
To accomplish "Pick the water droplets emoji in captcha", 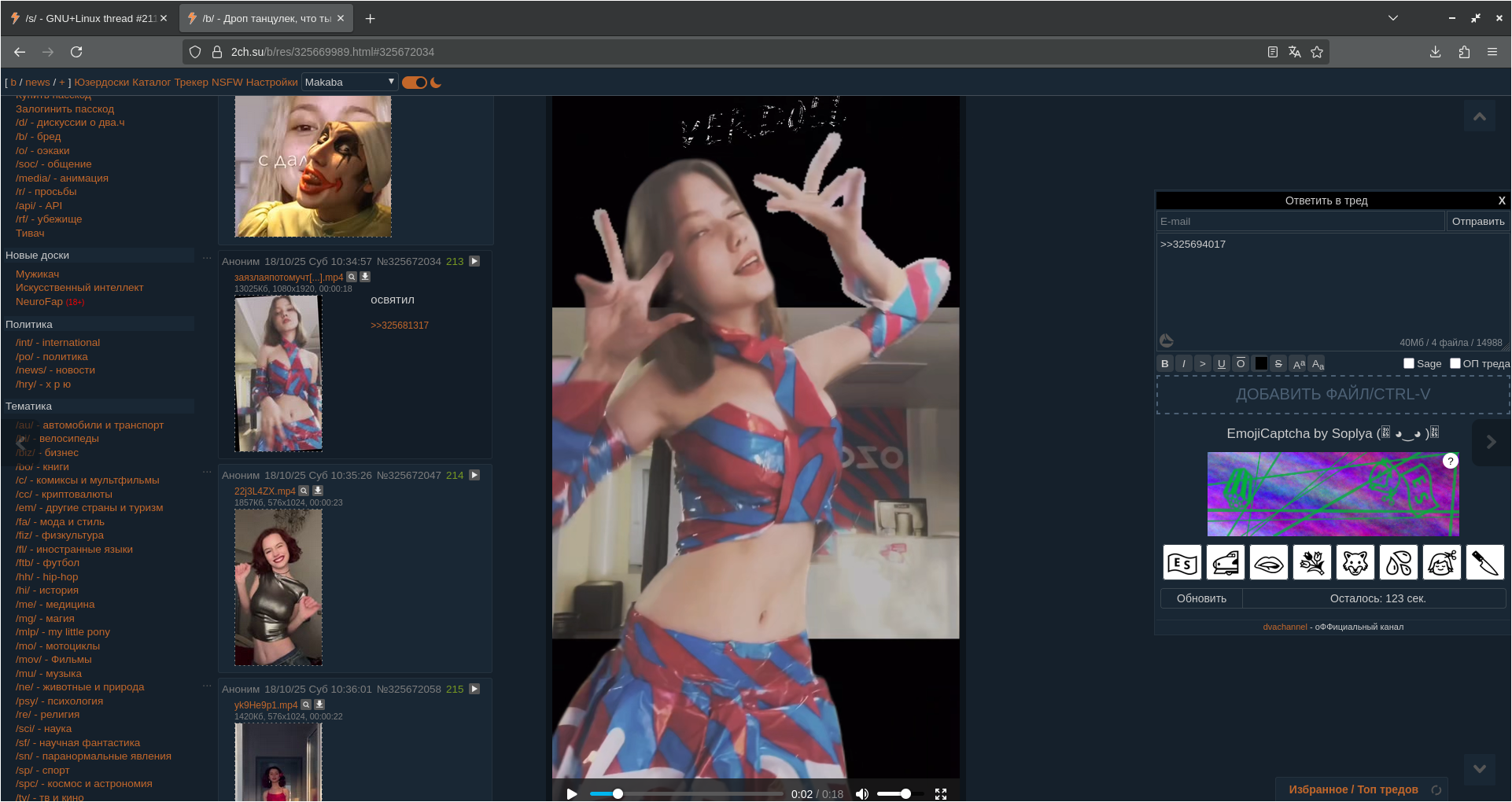I will tap(1399, 562).
